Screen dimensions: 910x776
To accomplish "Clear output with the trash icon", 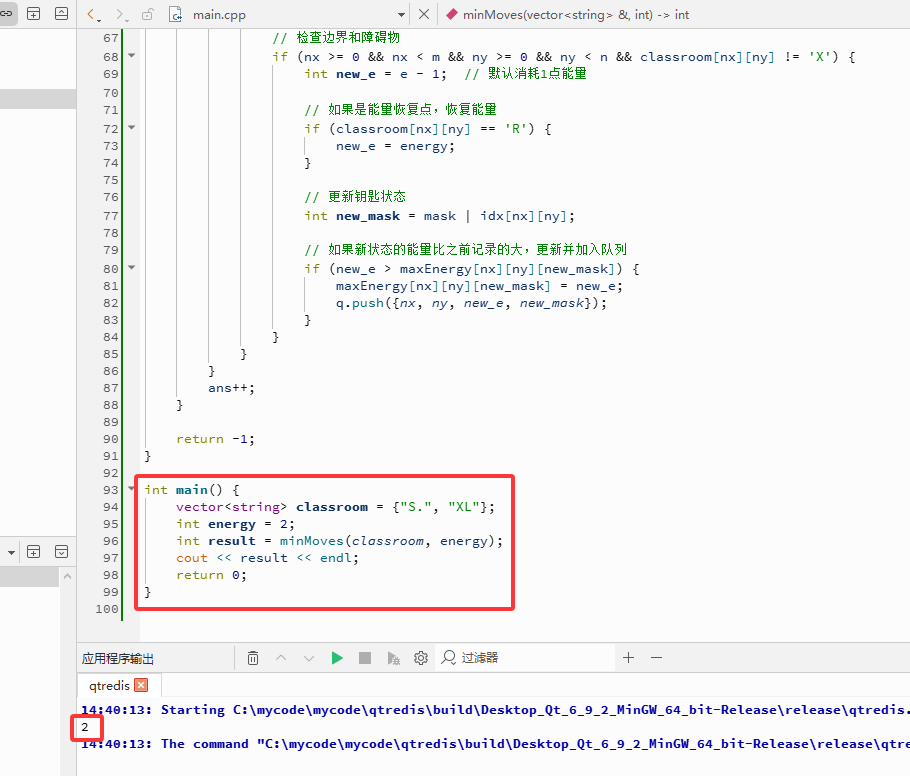I will (x=253, y=658).
